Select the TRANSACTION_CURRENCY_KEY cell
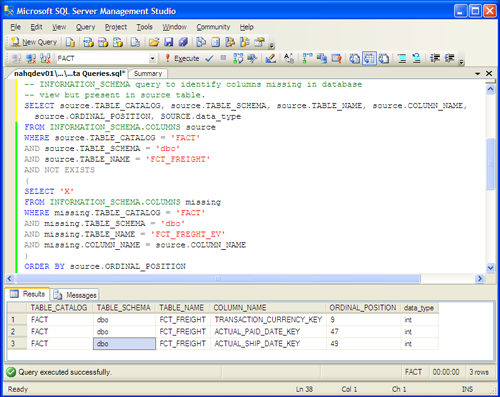The height and width of the screenshot is (397, 500). click(x=268, y=320)
